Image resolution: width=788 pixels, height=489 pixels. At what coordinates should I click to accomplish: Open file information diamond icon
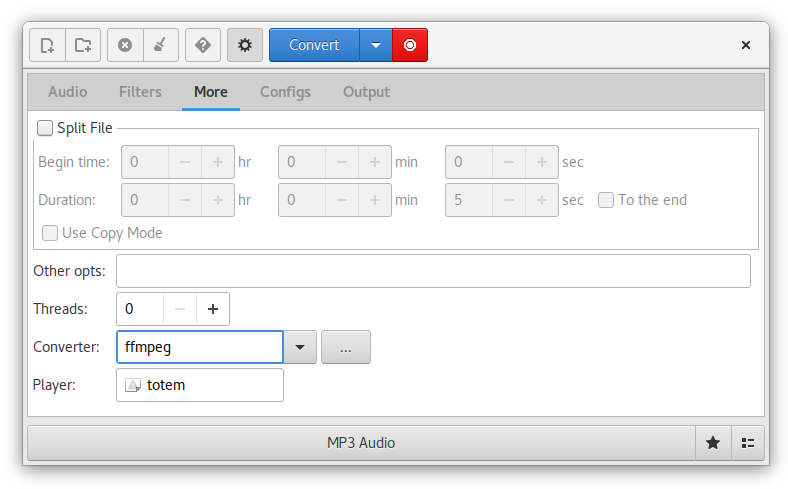[203, 45]
